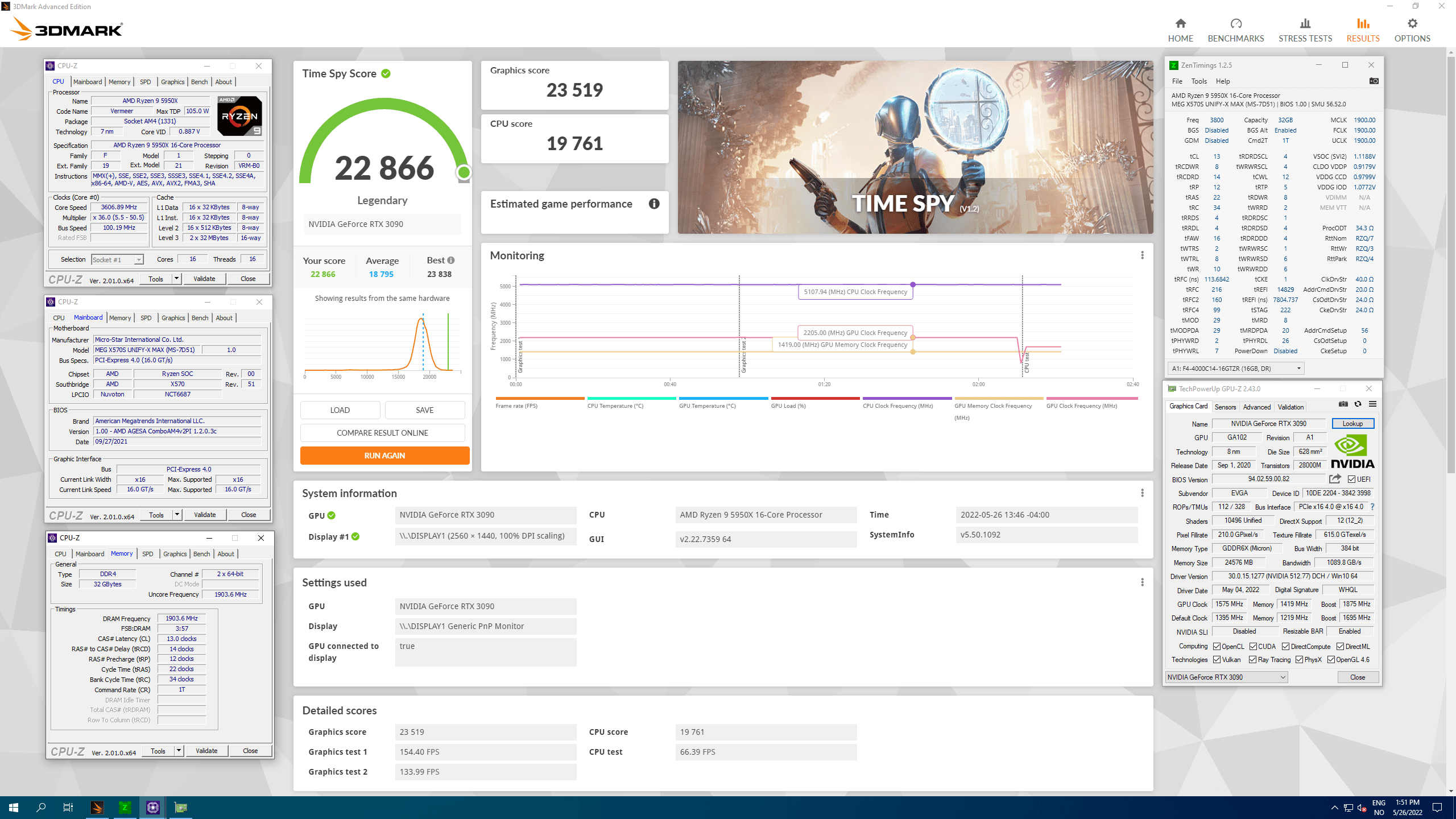This screenshot has height=819, width=1456.
Task: Click the RUN AGAIN button
Action: tap(384, 456)
